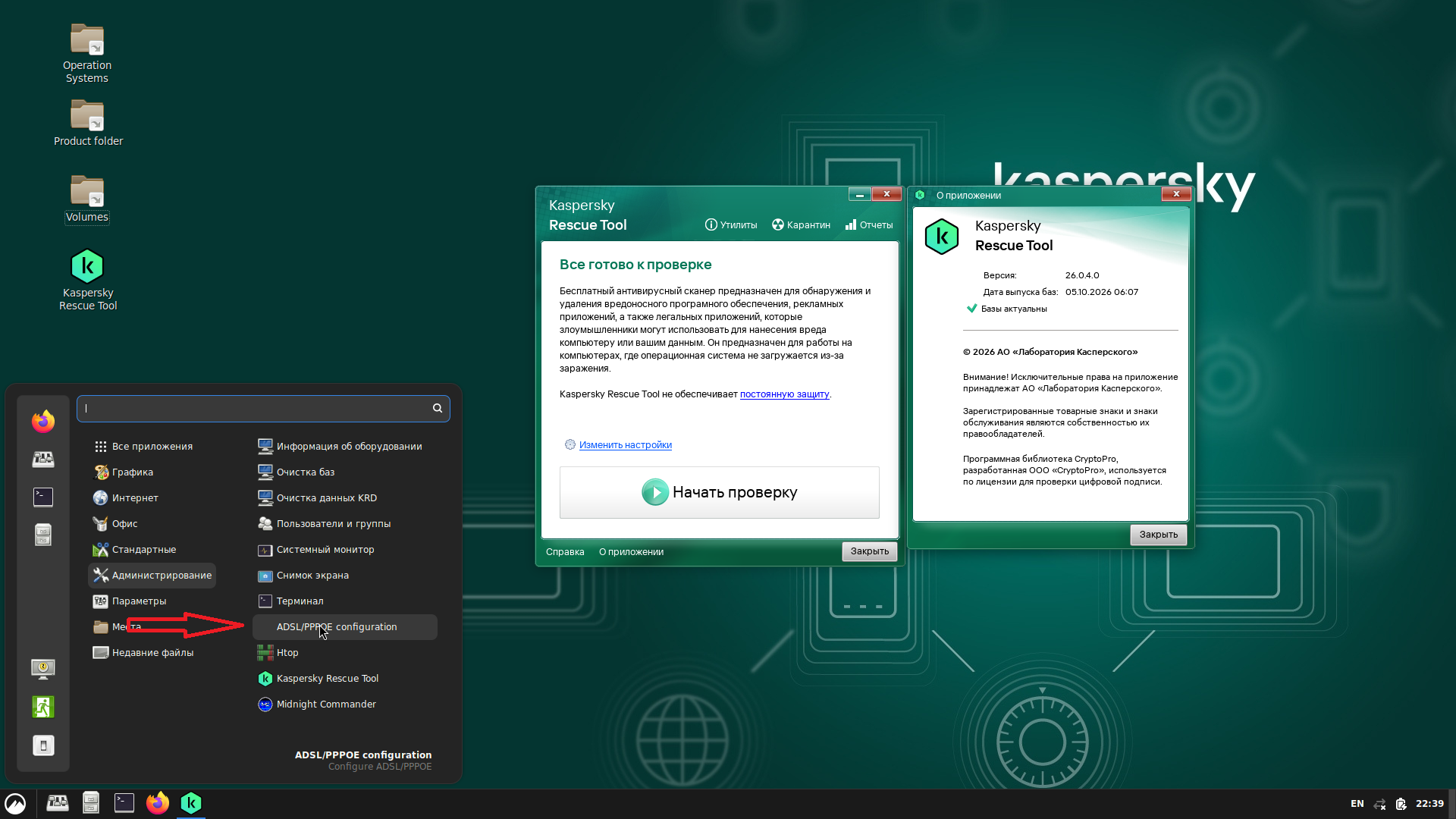Image resolution: width=1456 pixels, height=819 pixels.
Task: Click the green logout icon in sidebar
Action: pos(43,707)
